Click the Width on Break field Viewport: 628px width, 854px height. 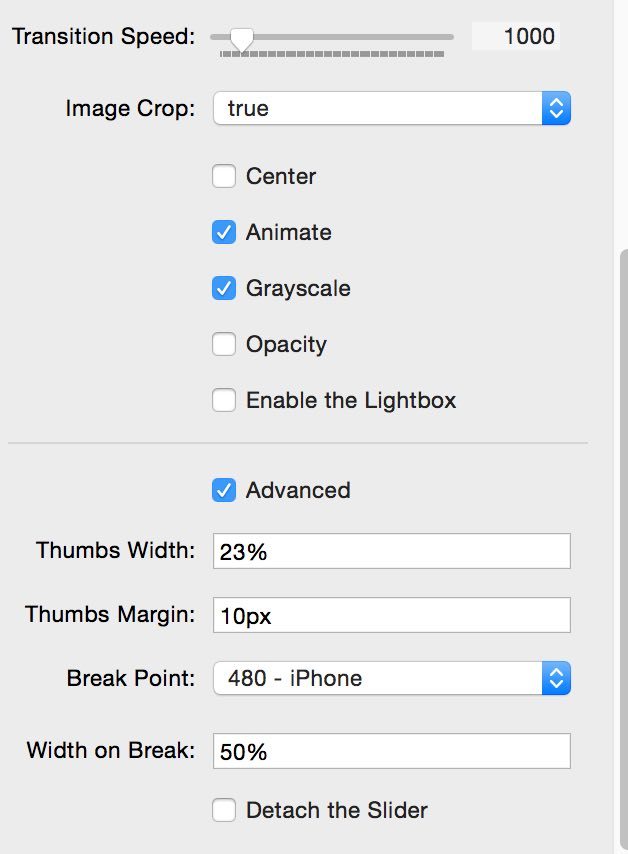click(391, 751)
